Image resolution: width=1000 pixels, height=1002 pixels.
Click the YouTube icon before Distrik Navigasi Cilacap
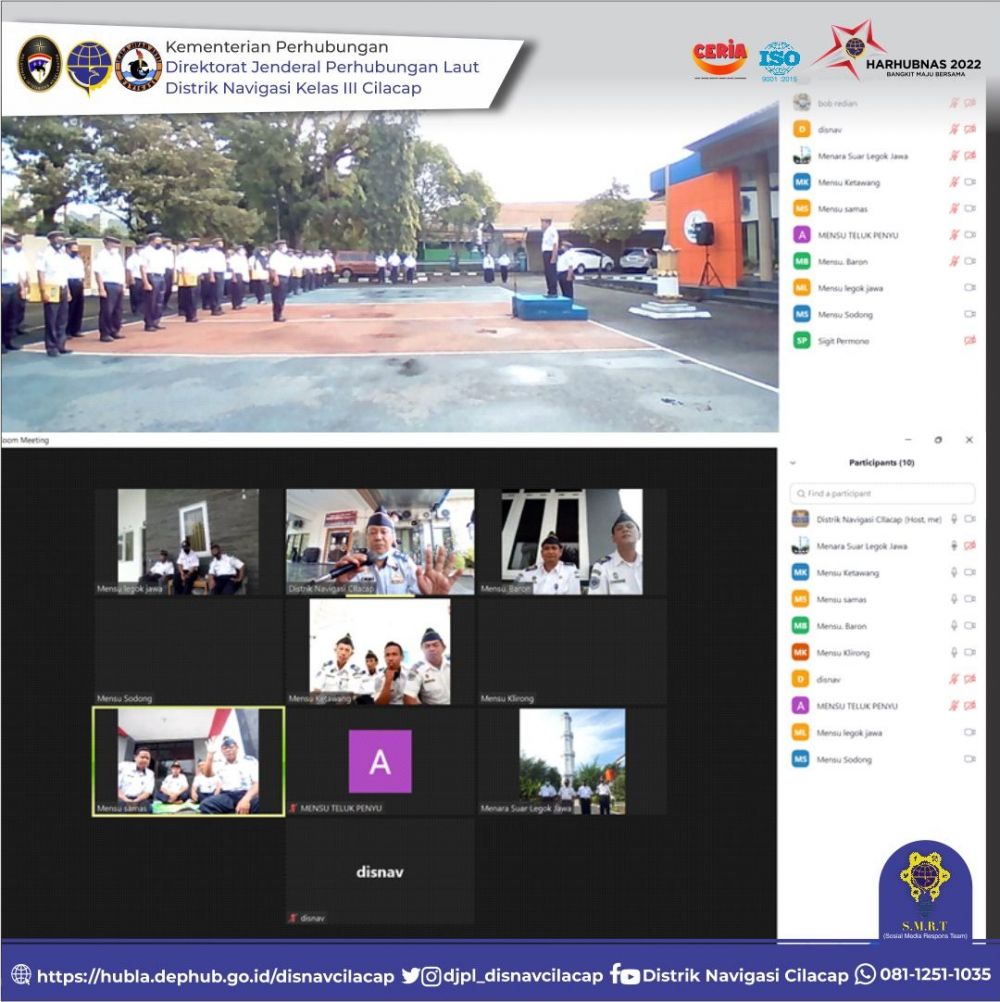[630, 976]
